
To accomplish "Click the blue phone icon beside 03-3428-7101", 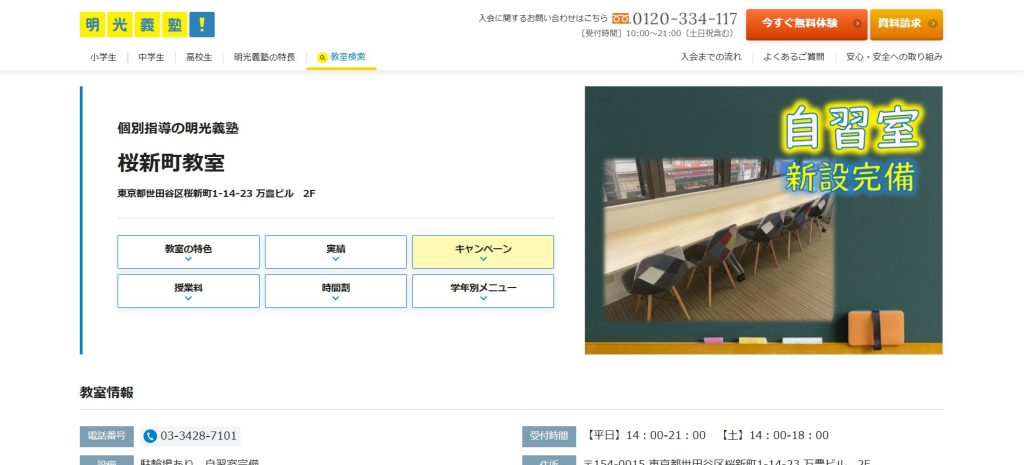I will point(150,436).
